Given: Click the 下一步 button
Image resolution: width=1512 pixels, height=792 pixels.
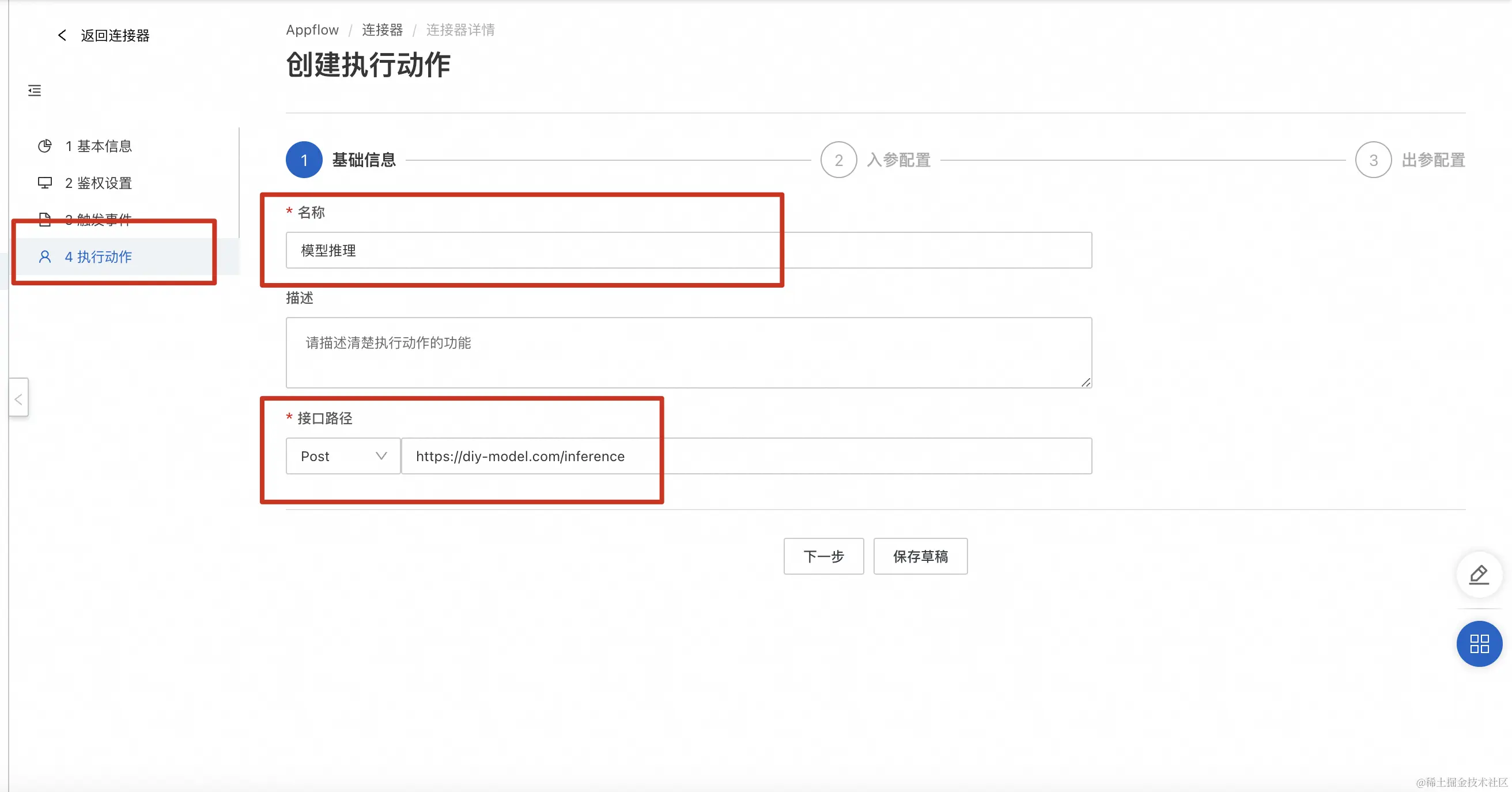Looking at the screenshot, I should [823, 556].
